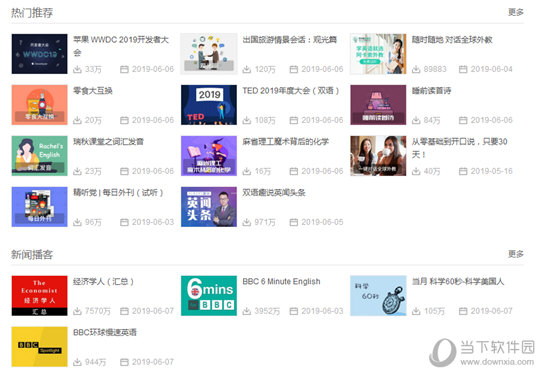Click 更多 next to 新闻播客
This screenshot has width=550, height=381.
(516, 254)
